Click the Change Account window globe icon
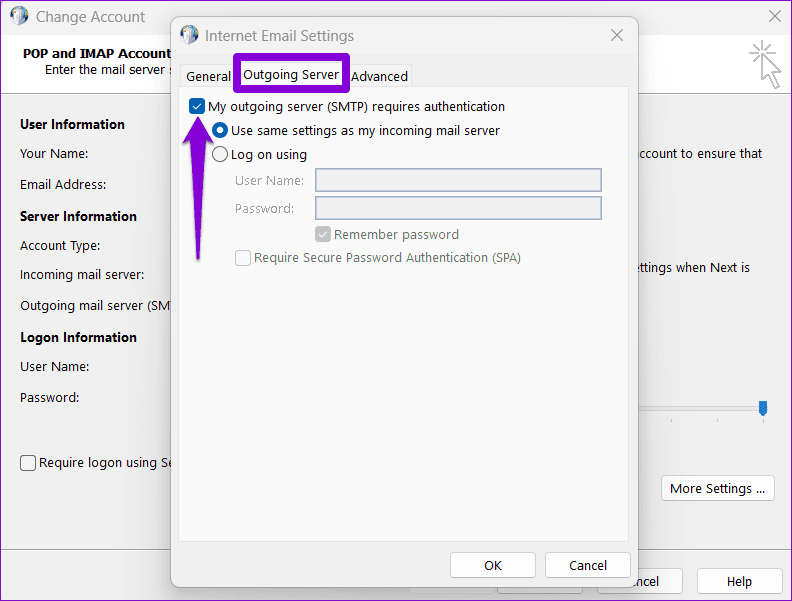792x601 pixels. (x=19, y=16)
